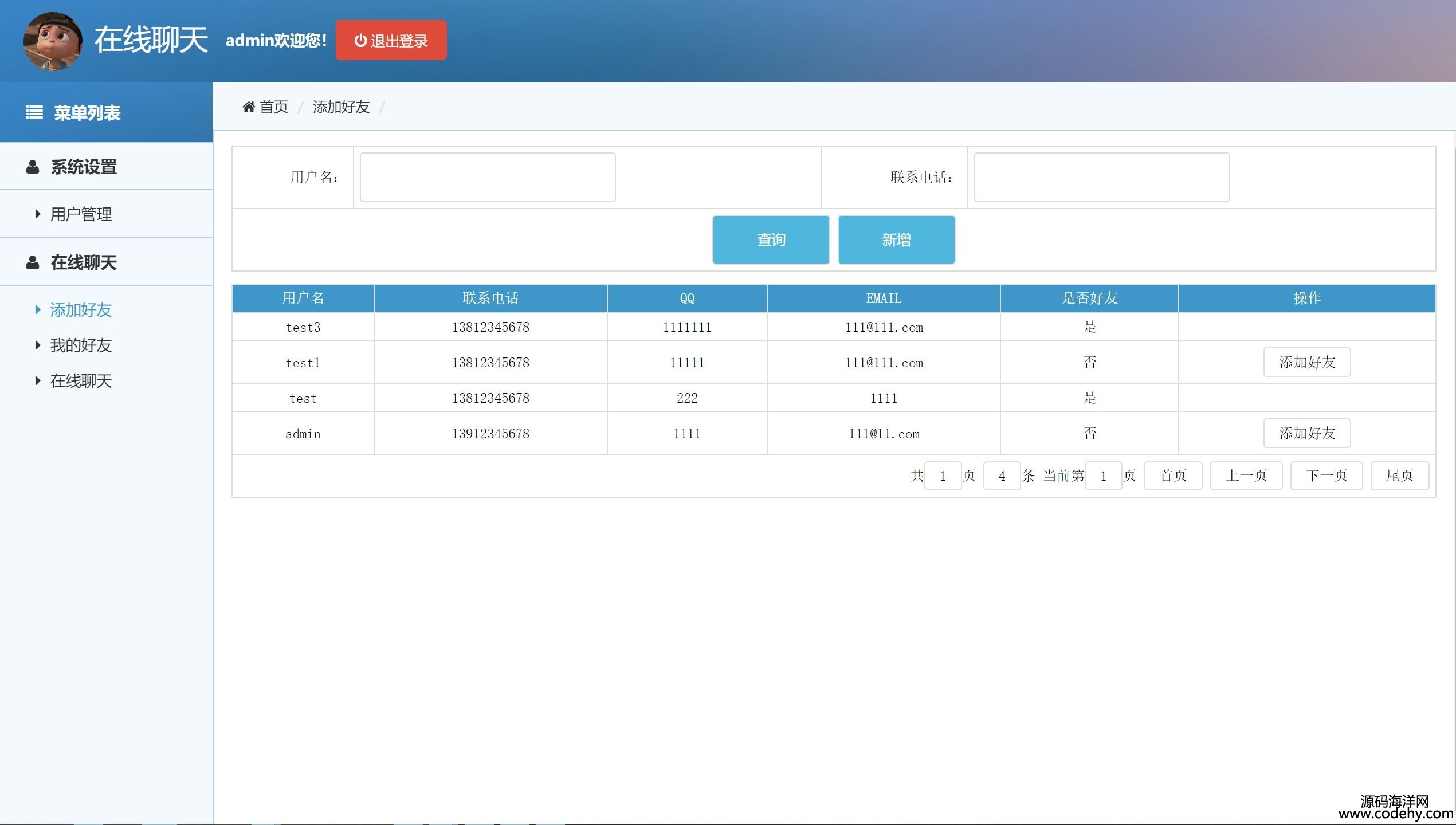Image resolution: width=1456 pixels, height=825 pixels.
Task: Click 添加好友 button in admin row
Action: (x=1306, y=433)
